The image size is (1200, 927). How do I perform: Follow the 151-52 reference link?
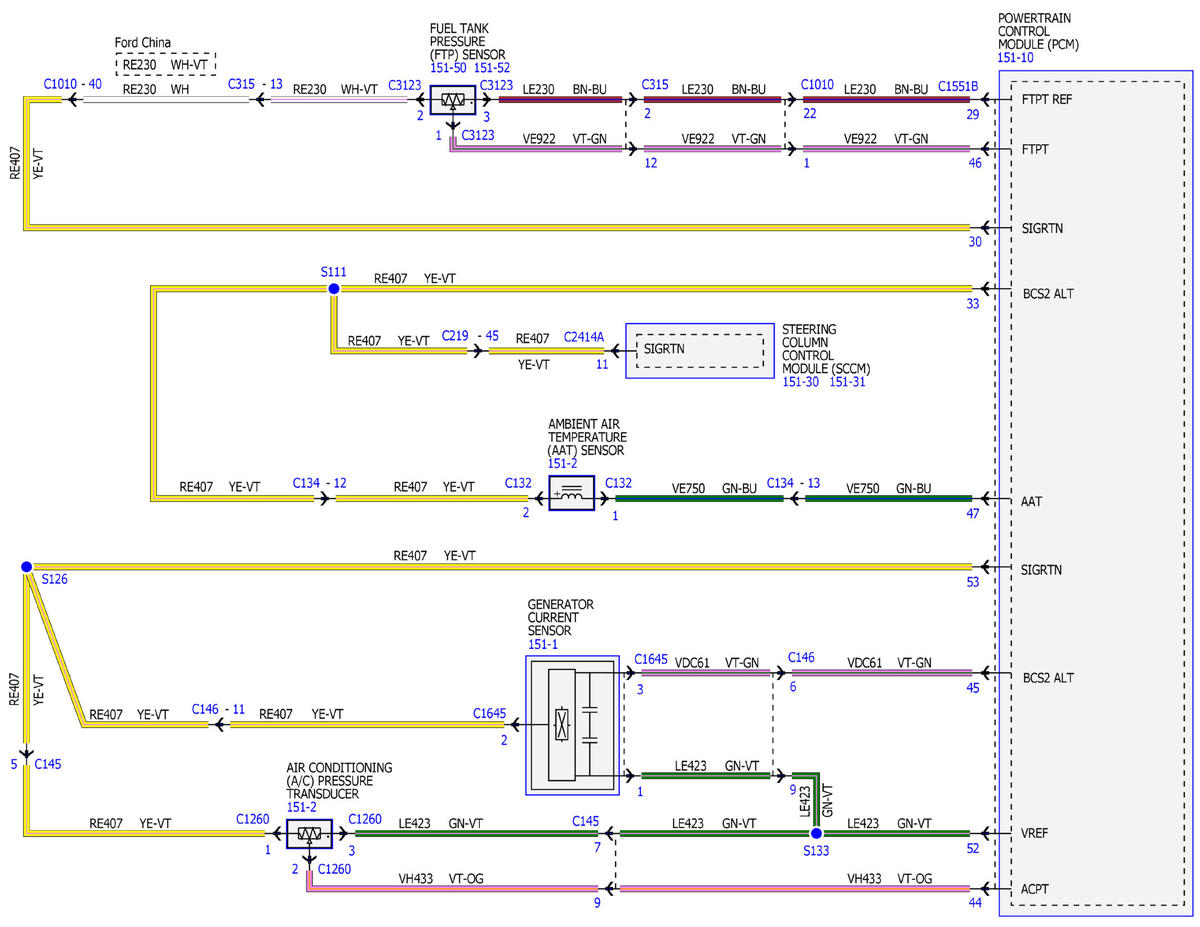[493, 67]
